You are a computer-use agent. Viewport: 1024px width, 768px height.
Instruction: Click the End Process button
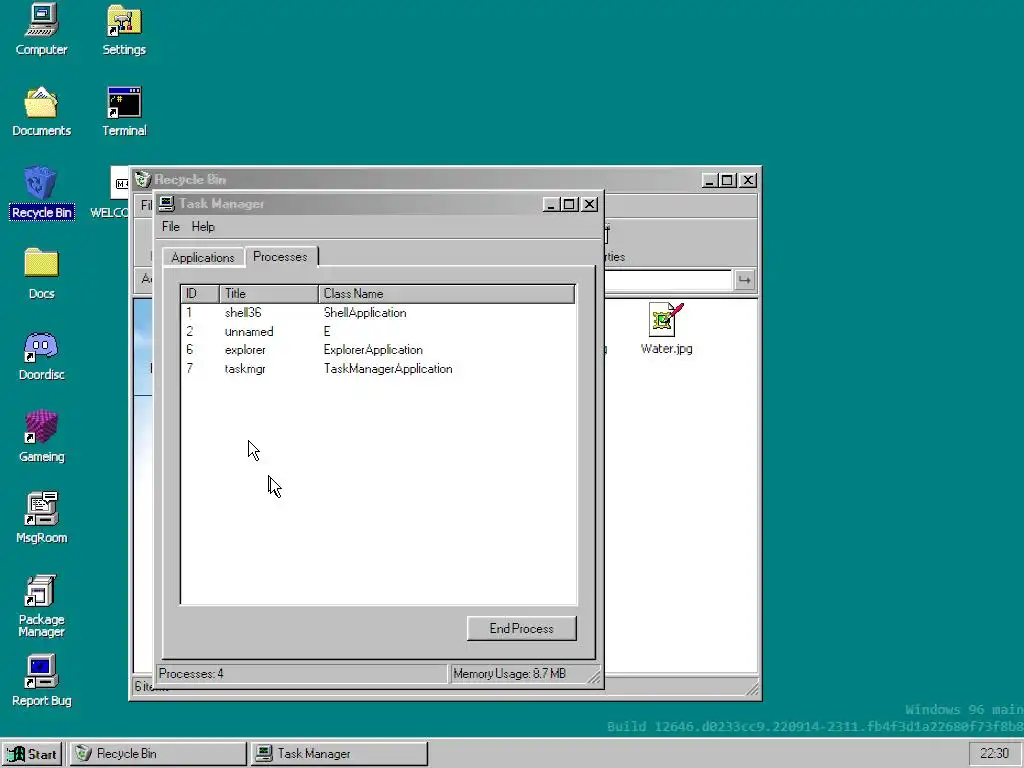[522, 628]
